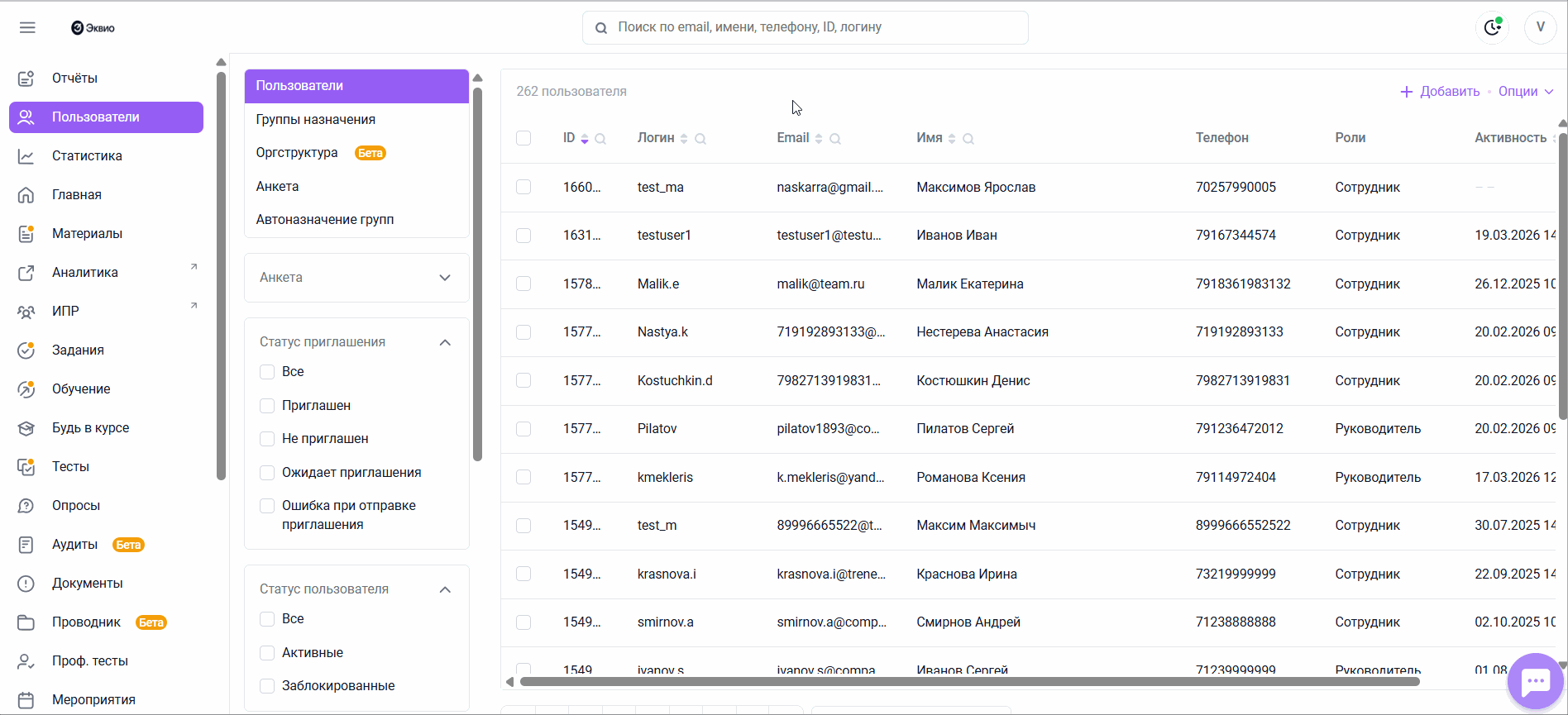The height and width of the screenshot is (715, 1568).
Task: Click the search icon beside Имя column
Action: coord(968,139)
